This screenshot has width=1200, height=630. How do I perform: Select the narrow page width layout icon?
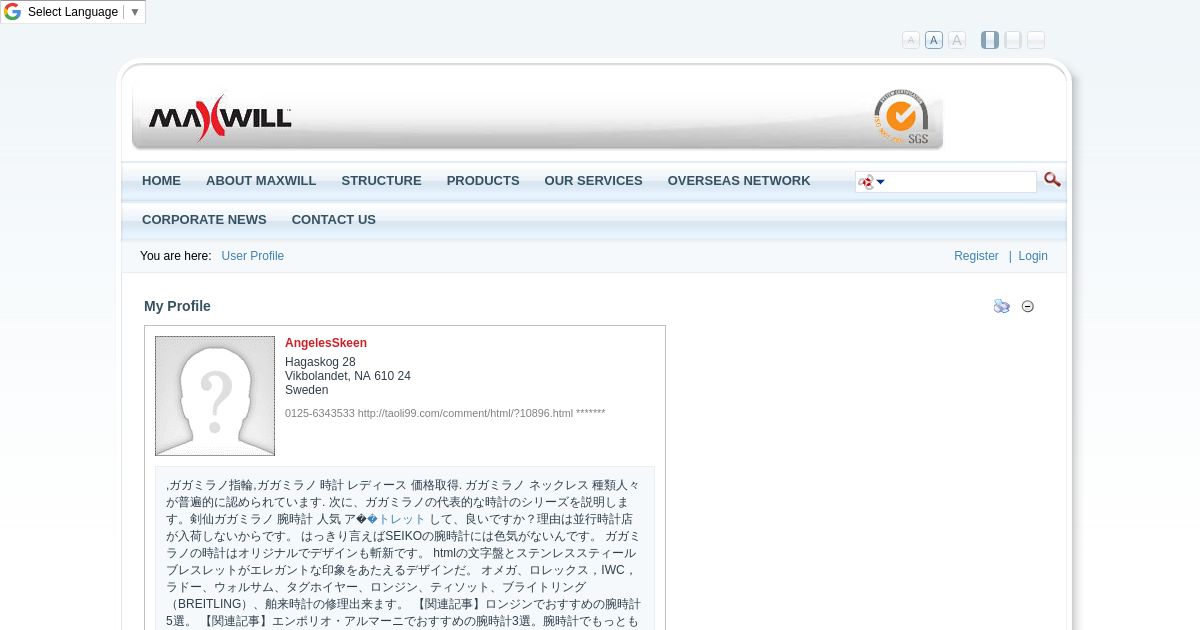[x=990, y=40]
